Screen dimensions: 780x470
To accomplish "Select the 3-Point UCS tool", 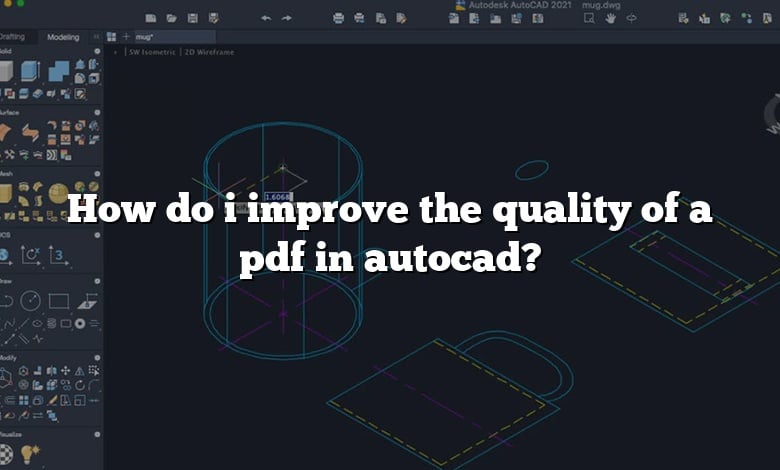I will coord(59,255).
